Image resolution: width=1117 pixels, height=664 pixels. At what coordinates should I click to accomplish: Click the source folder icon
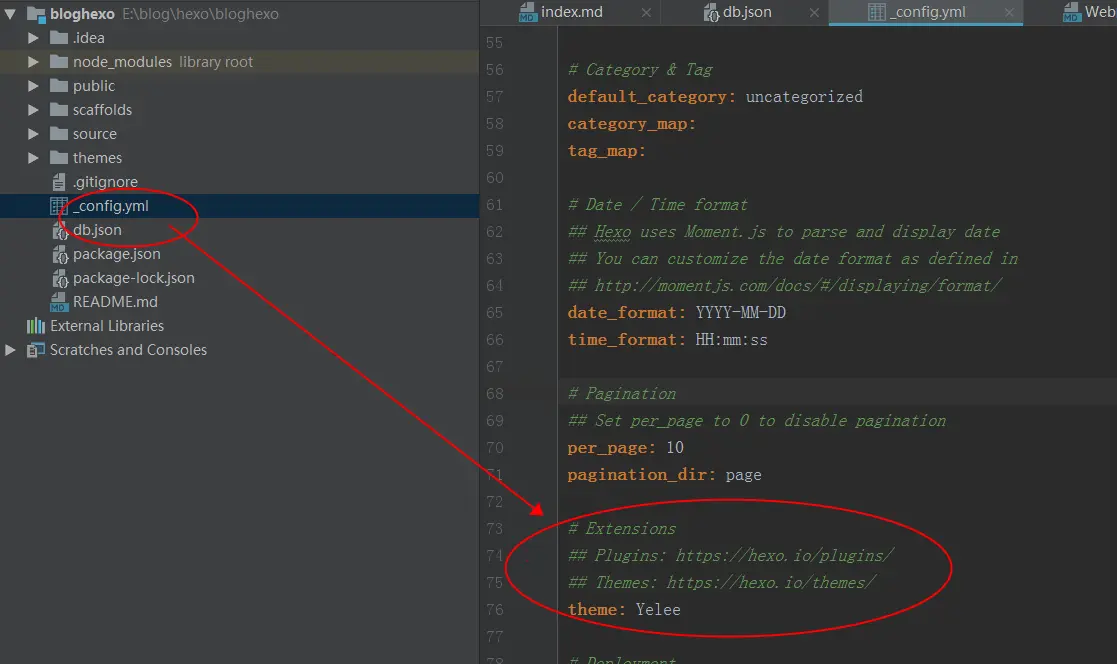pyautogui.click(x=59, y=134)
